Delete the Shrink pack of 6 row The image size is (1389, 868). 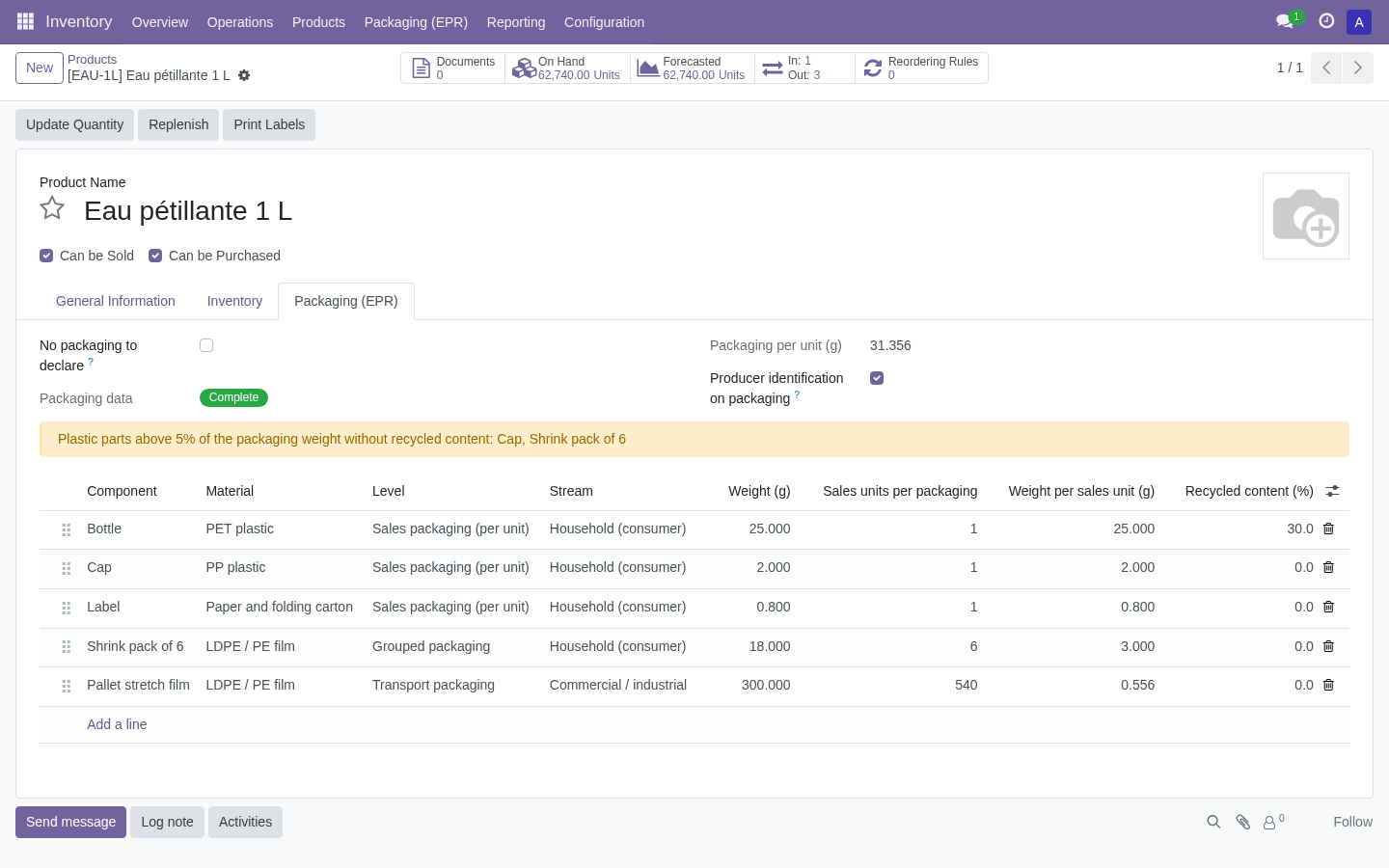coord(1328,646)
